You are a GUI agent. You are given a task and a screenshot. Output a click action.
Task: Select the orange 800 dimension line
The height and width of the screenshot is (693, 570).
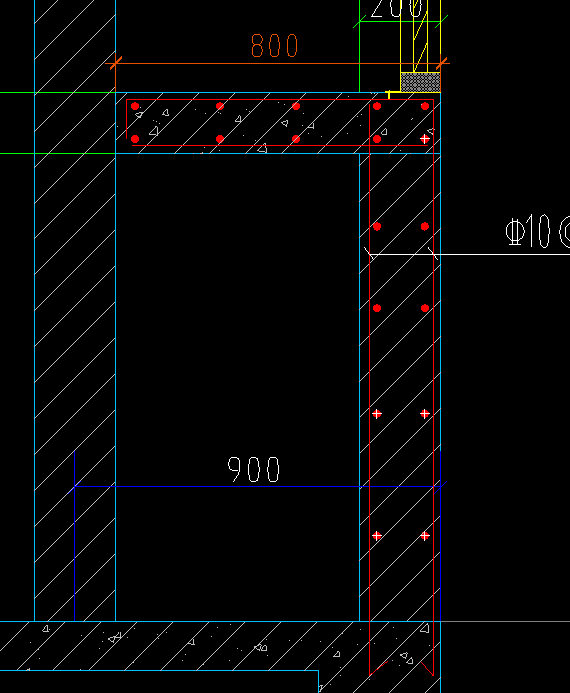pos(277,64)
